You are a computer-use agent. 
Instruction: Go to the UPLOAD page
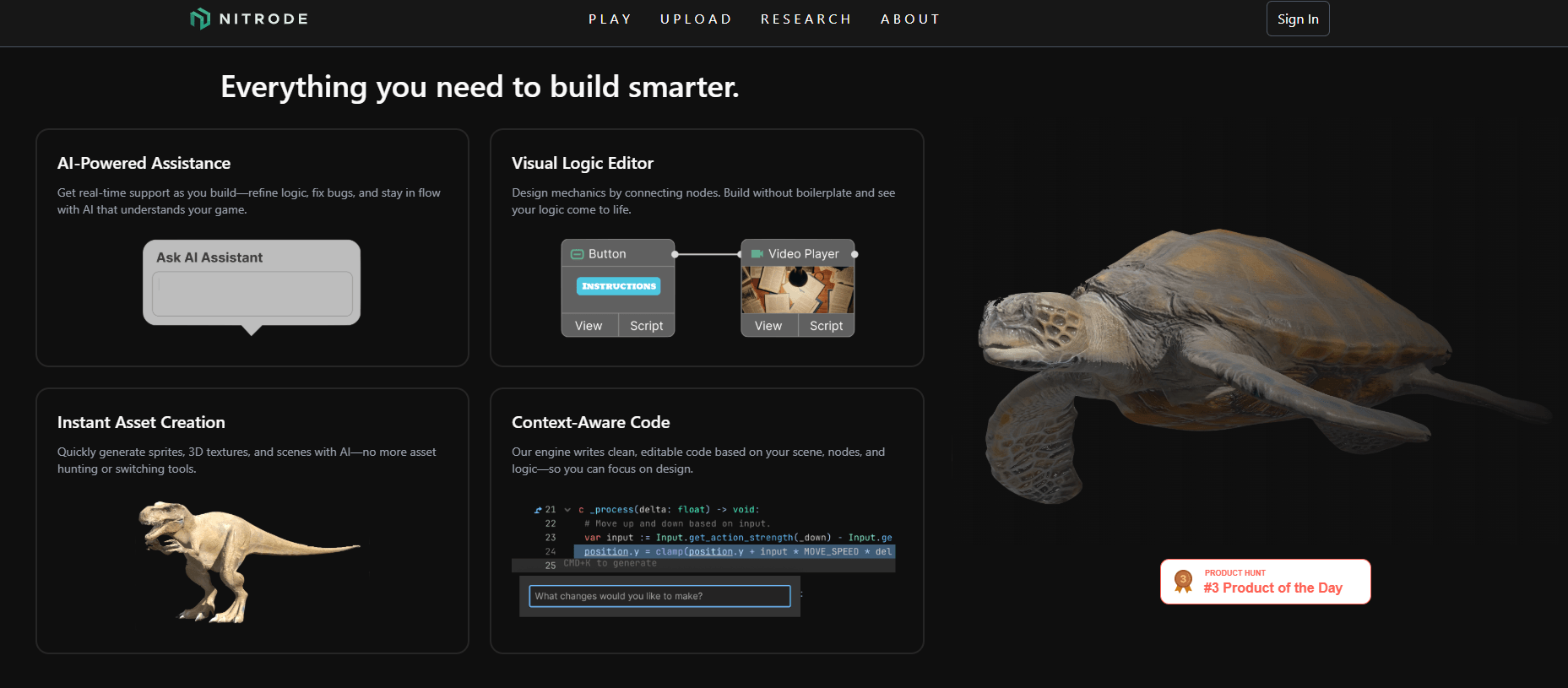point(696,19)
